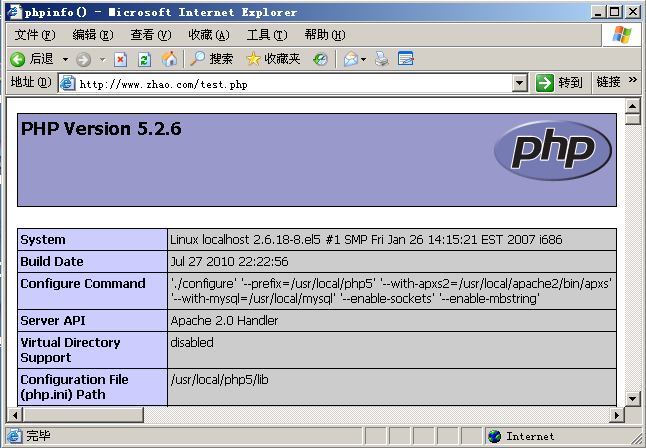The height and width of the screenshot is (448, 646).
Task: Click the 'Configuration File (php.ini) Path' label
Action: [x=74, y=387]
